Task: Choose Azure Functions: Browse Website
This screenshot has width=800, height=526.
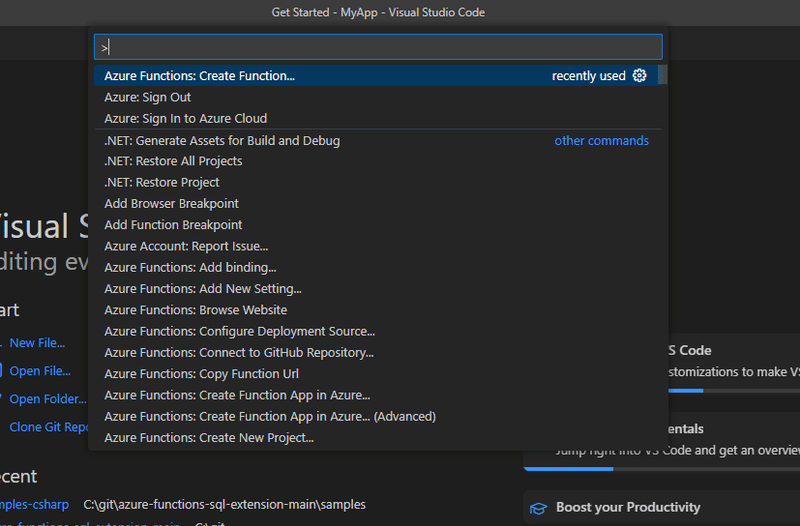Action: click(x=376, y=310)
